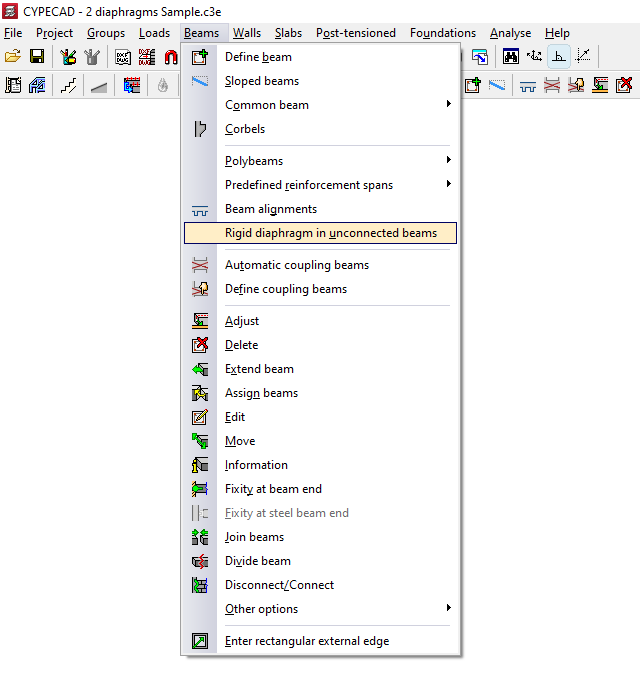The image size is (640, 682).
Task: Click the Open file folder icon in toolbar
Action: pyautogui.click(x=13, y=57)
